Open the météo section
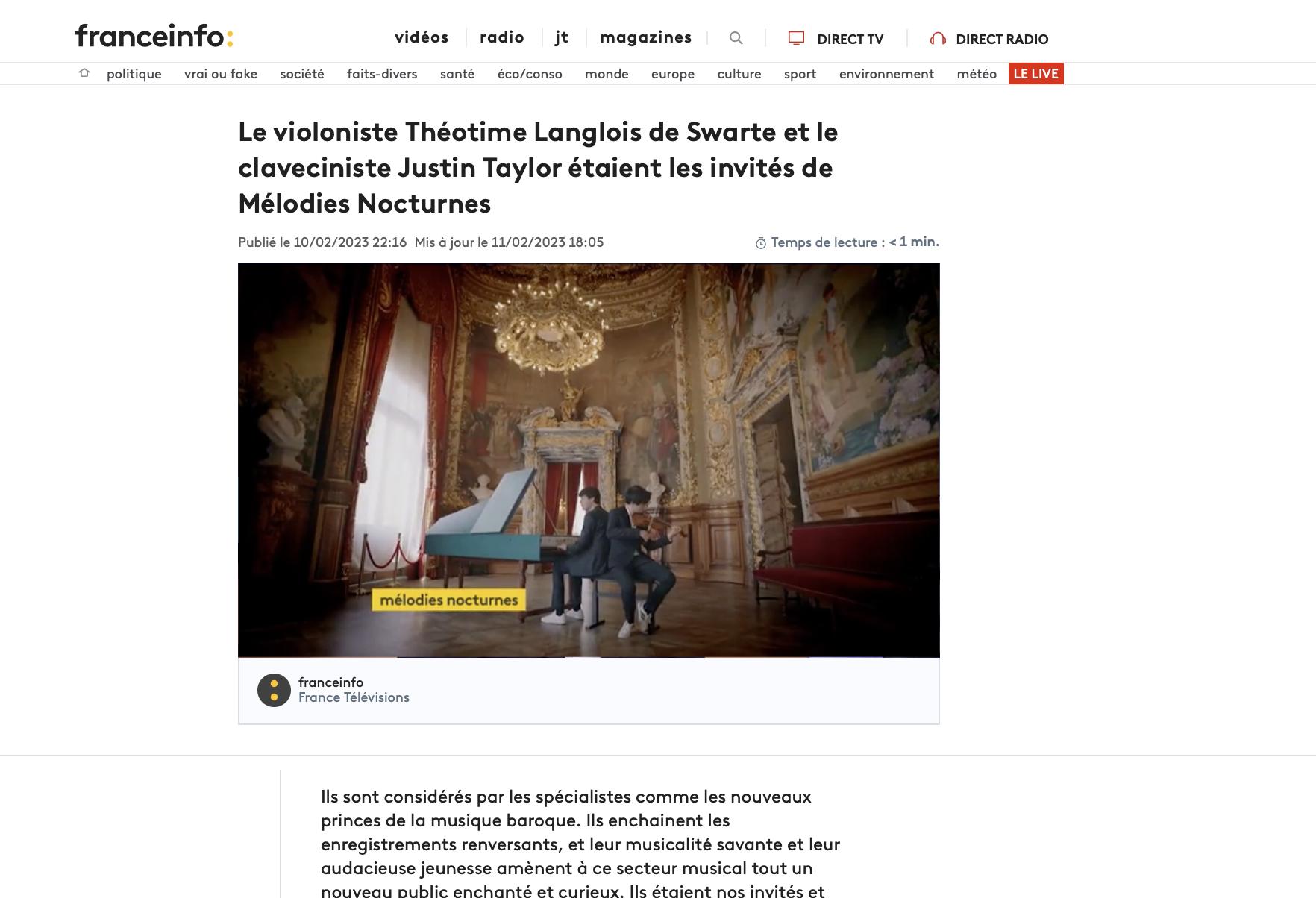 click(x=977, y=74)
